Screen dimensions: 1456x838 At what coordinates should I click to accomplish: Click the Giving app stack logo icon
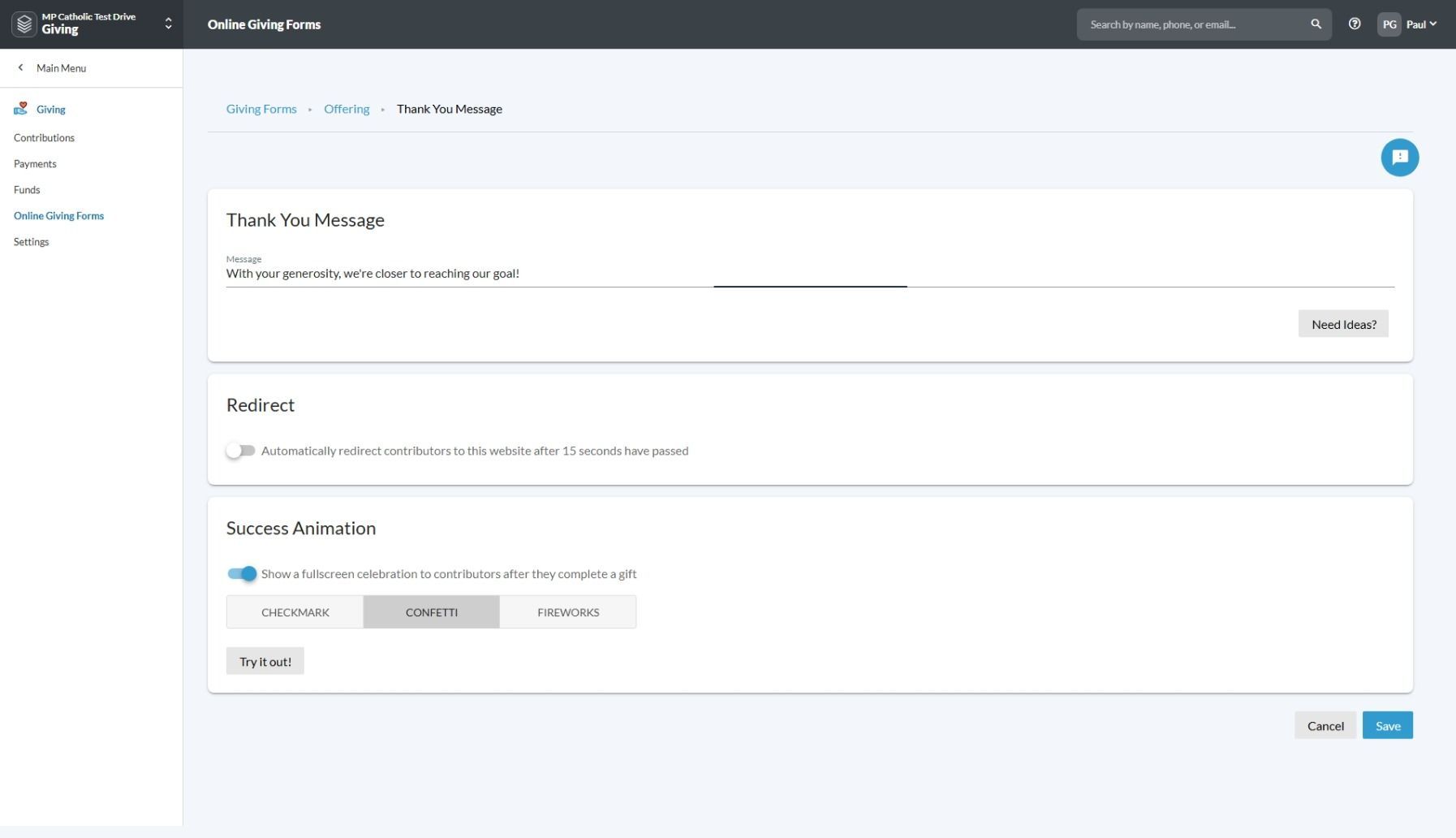tap(24, 24)
